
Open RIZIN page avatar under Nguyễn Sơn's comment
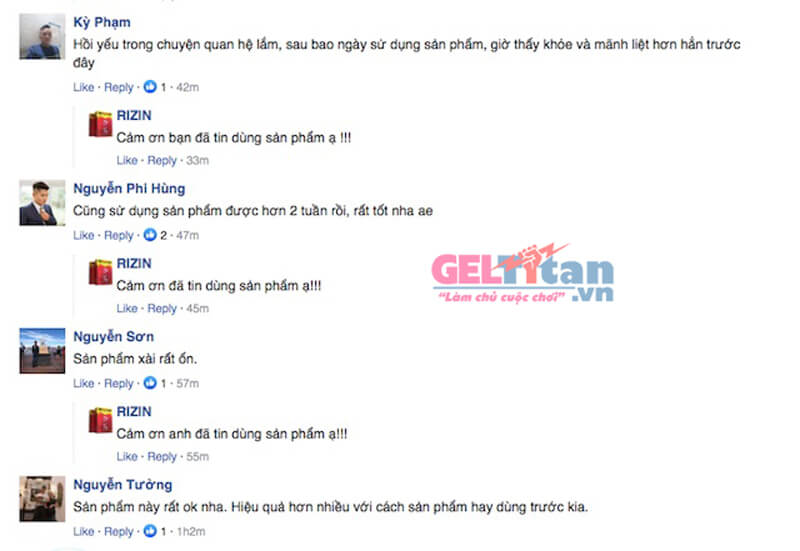101,420
